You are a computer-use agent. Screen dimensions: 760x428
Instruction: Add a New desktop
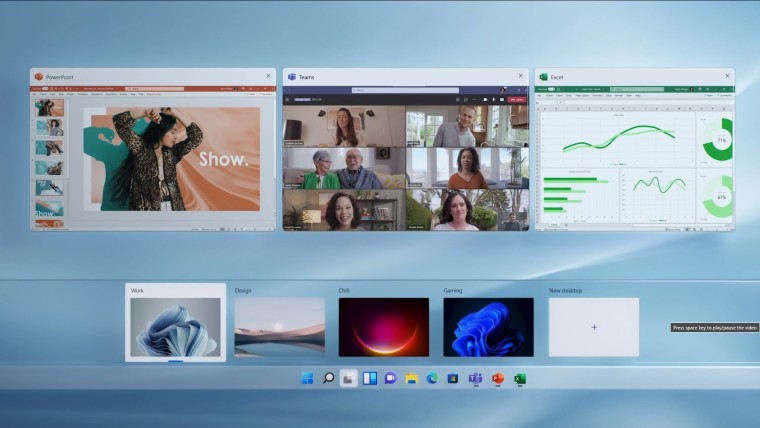pyautogui.click(x=593, y=327)
